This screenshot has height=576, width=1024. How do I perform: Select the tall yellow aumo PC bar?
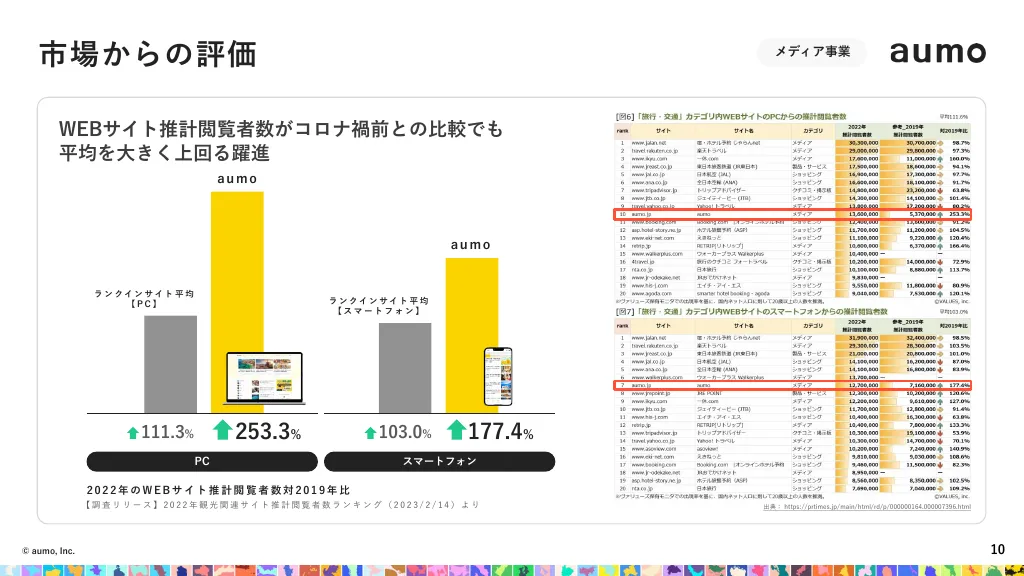coord(237,302)
